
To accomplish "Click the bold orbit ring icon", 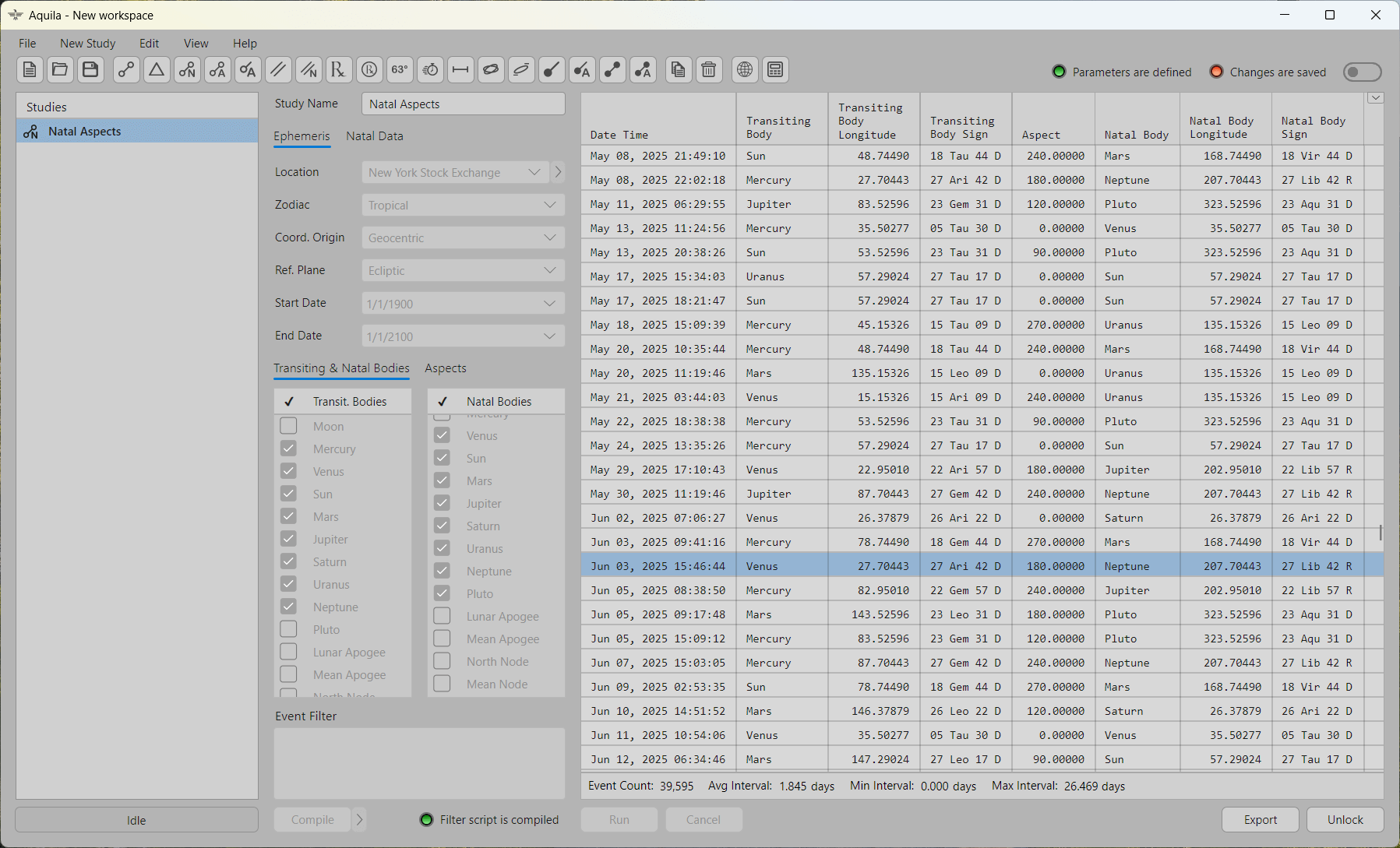I will 491,70.
